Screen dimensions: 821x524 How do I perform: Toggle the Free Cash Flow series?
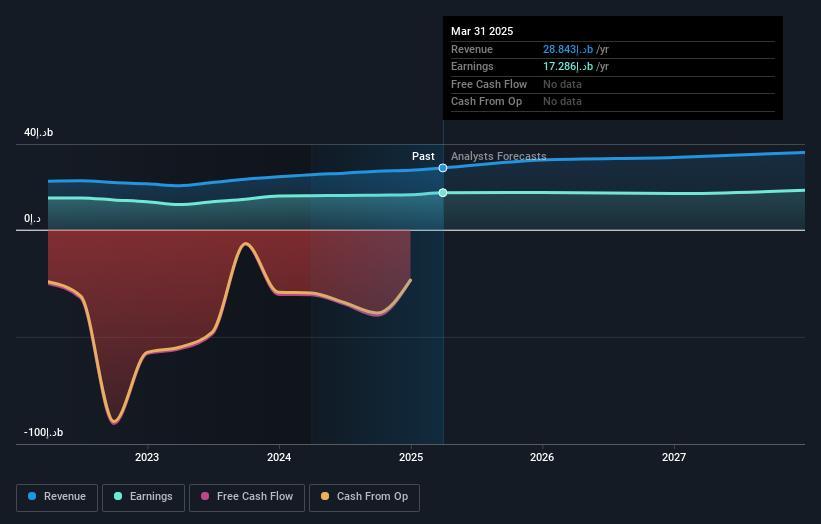[247, 497]
